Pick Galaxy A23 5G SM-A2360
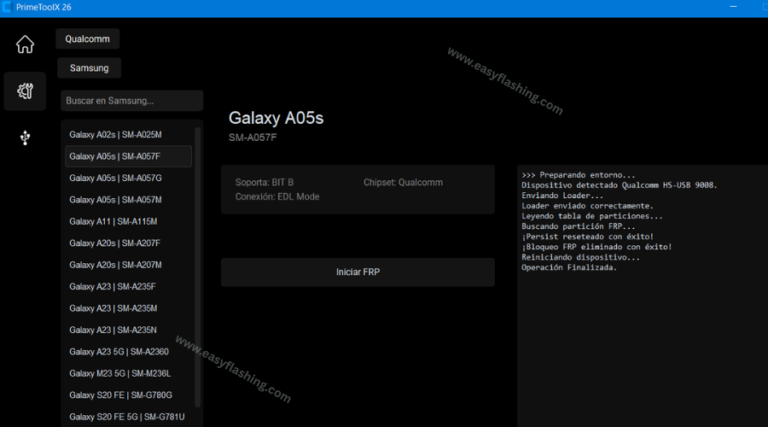This screenshot has height=427, width=768. 128,352
